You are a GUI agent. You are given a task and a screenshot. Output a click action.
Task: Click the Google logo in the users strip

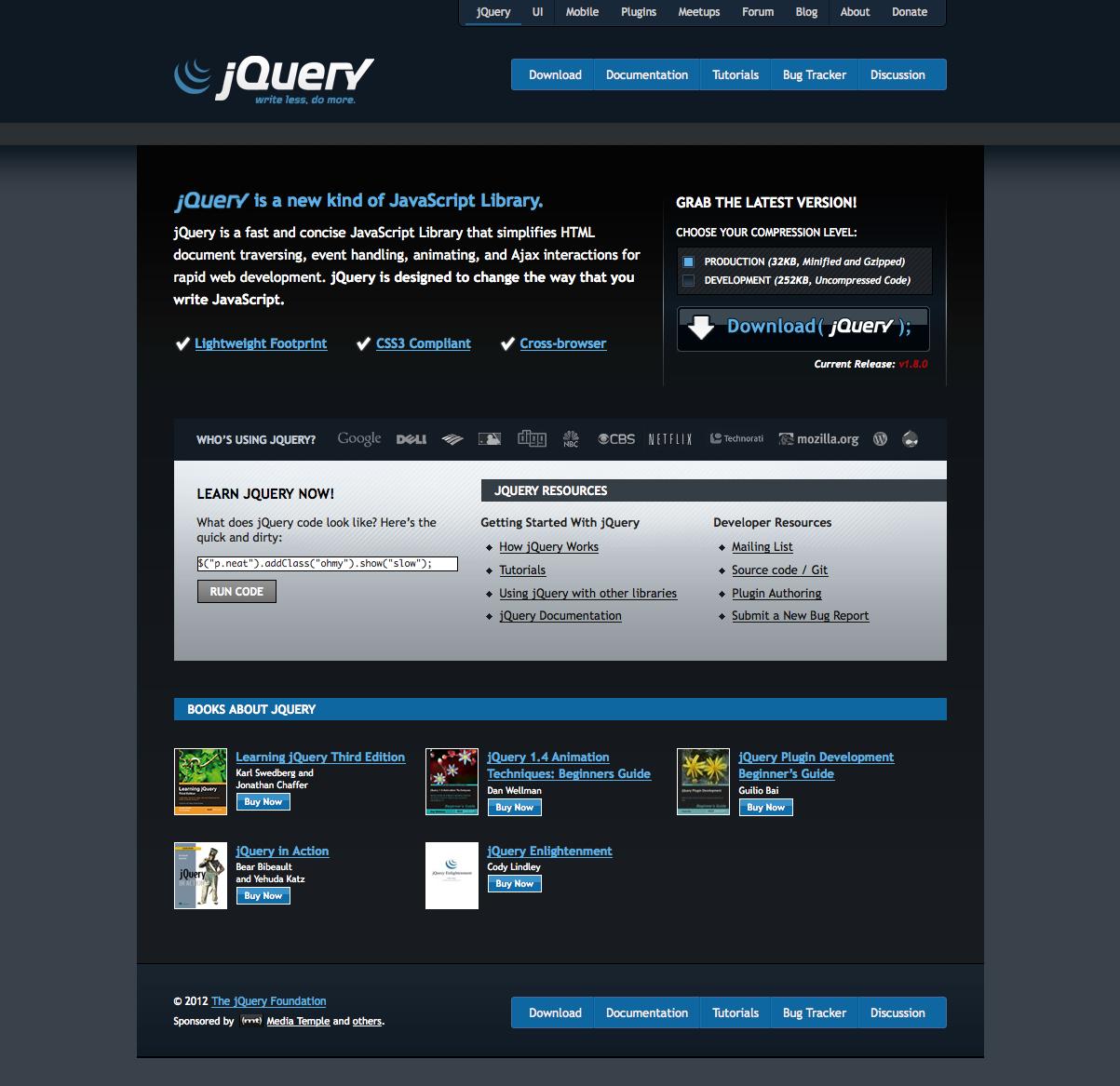(359, 438)
